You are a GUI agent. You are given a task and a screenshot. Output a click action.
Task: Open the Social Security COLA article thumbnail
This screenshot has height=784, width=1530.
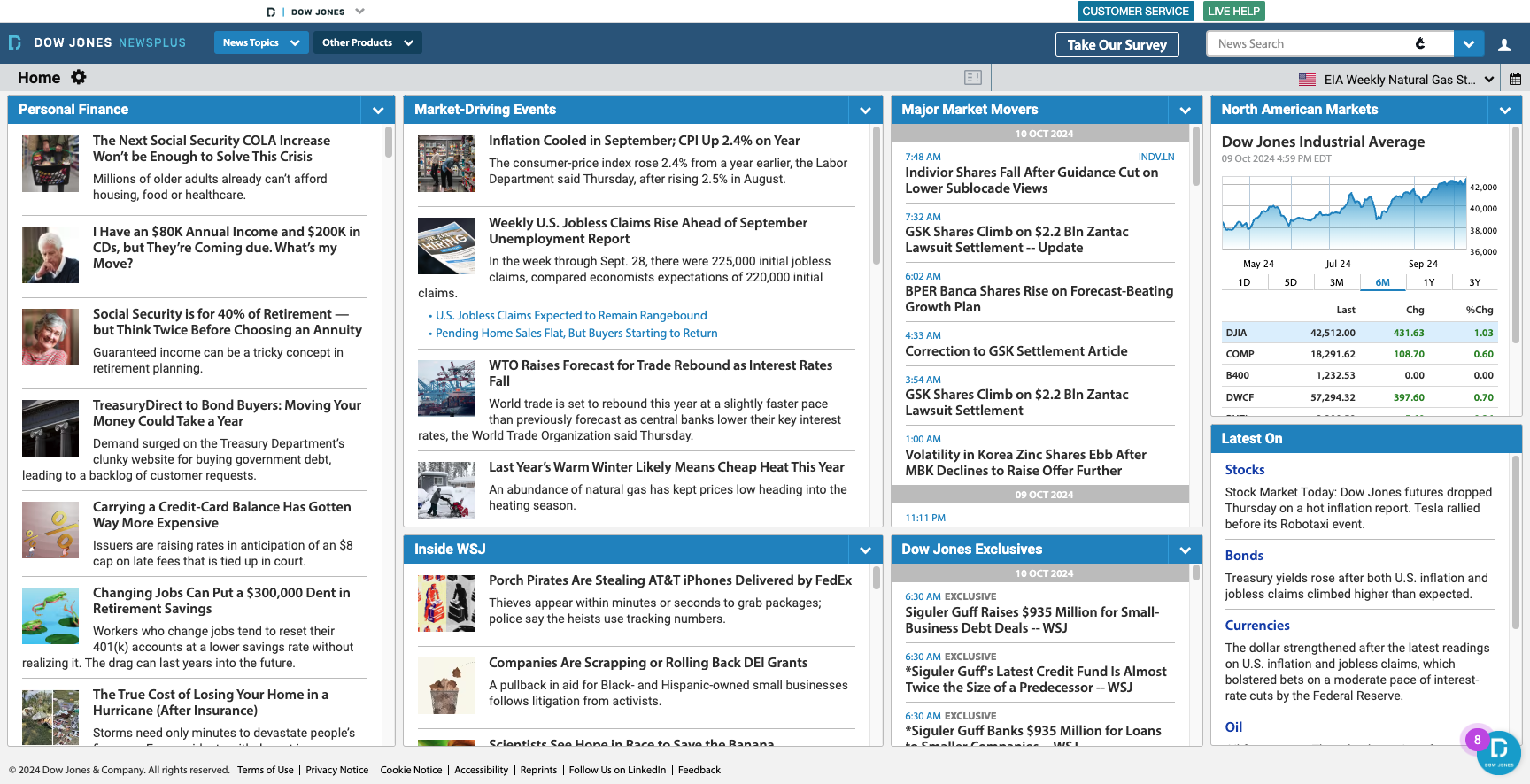click(50, 164)
